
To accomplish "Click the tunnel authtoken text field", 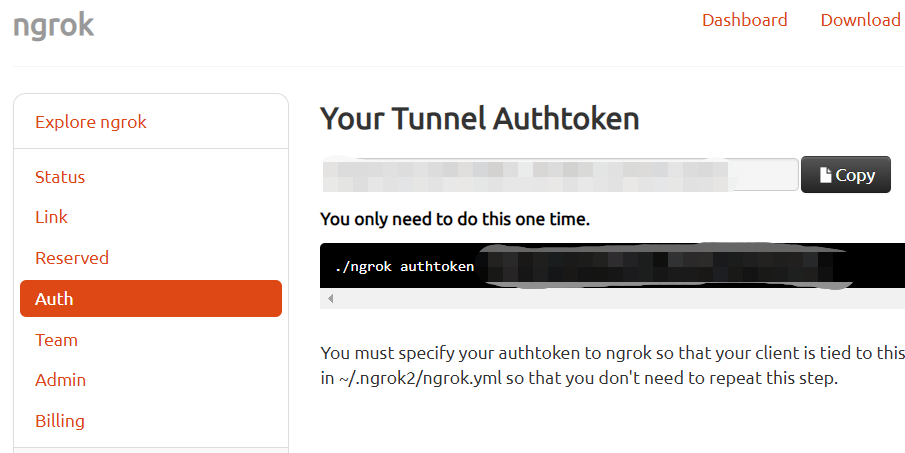I will pos(558,174).
